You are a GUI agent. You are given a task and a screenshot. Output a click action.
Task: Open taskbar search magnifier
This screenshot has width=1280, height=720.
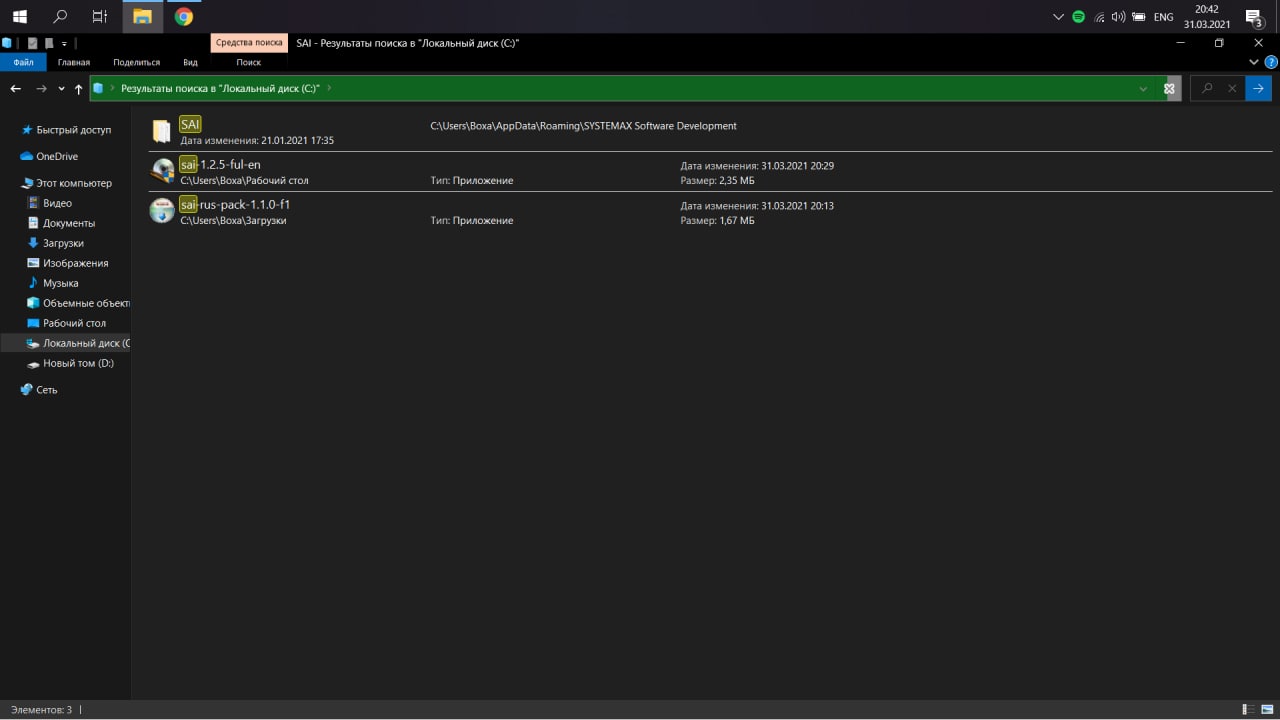pos(60,16)
